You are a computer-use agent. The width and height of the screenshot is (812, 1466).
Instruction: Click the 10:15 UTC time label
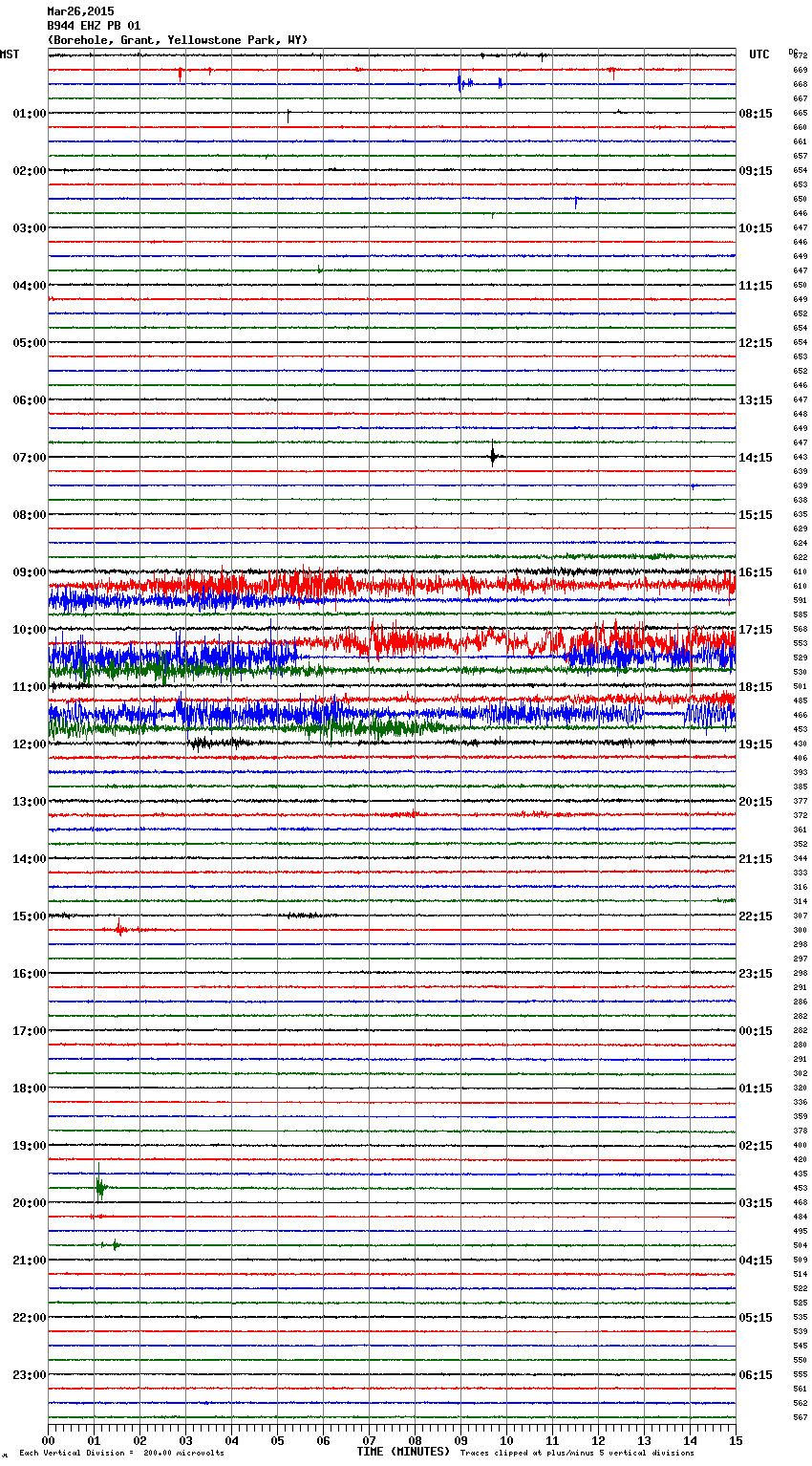[756, 228]
